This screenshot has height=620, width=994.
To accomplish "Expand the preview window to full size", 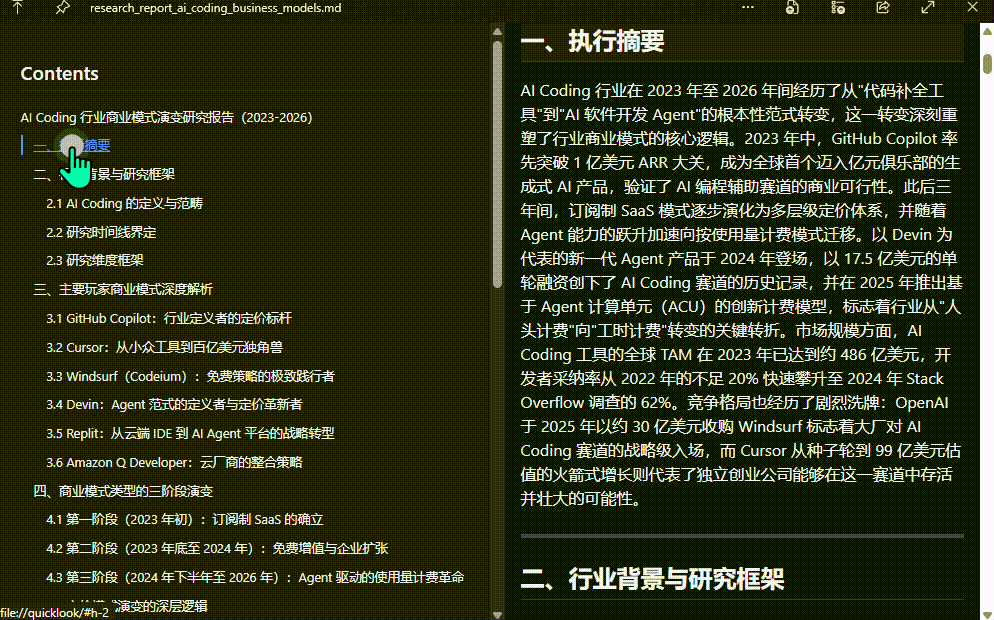I will (929, 7).
